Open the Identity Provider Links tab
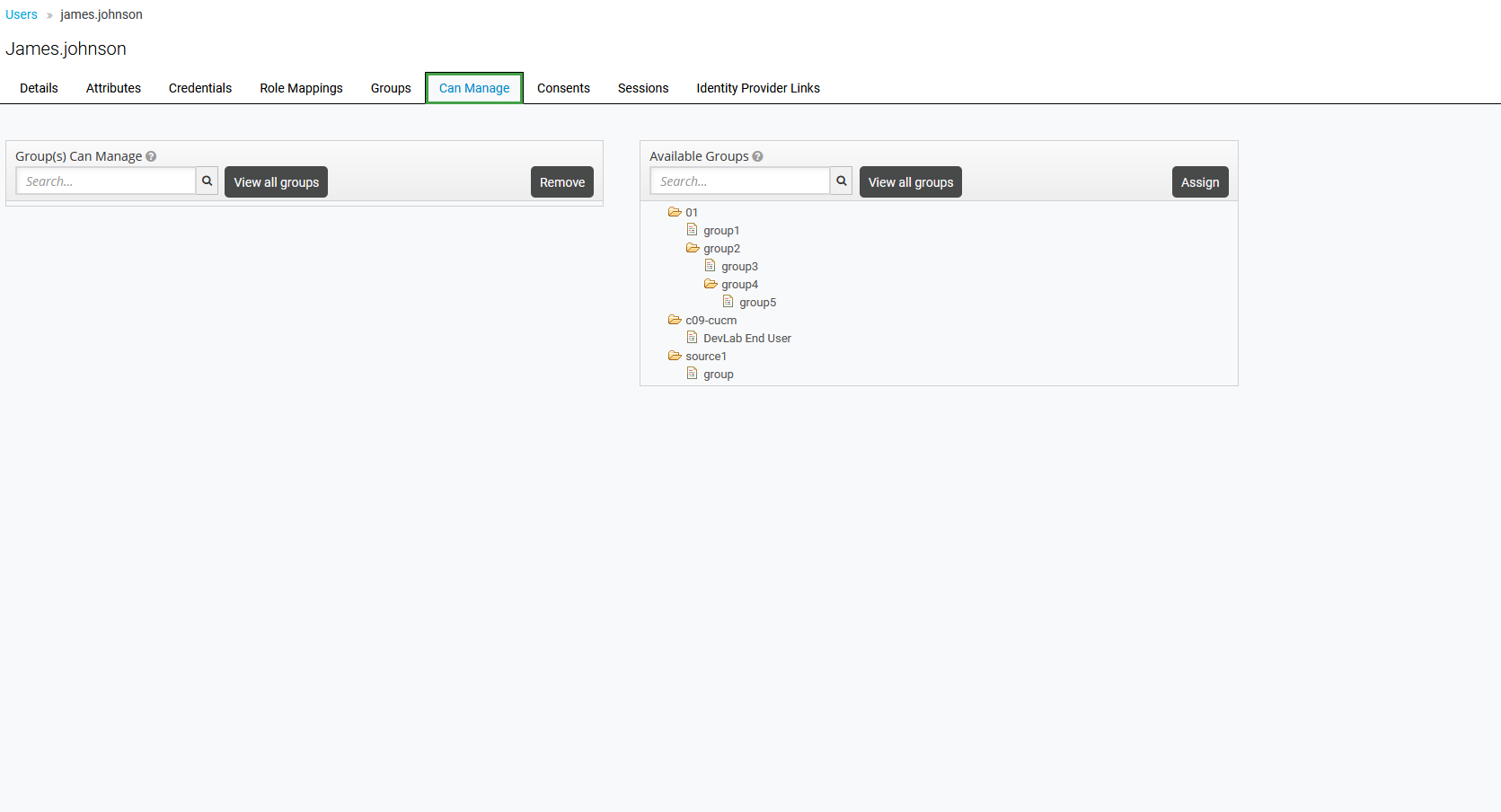 tap(757, 88)
